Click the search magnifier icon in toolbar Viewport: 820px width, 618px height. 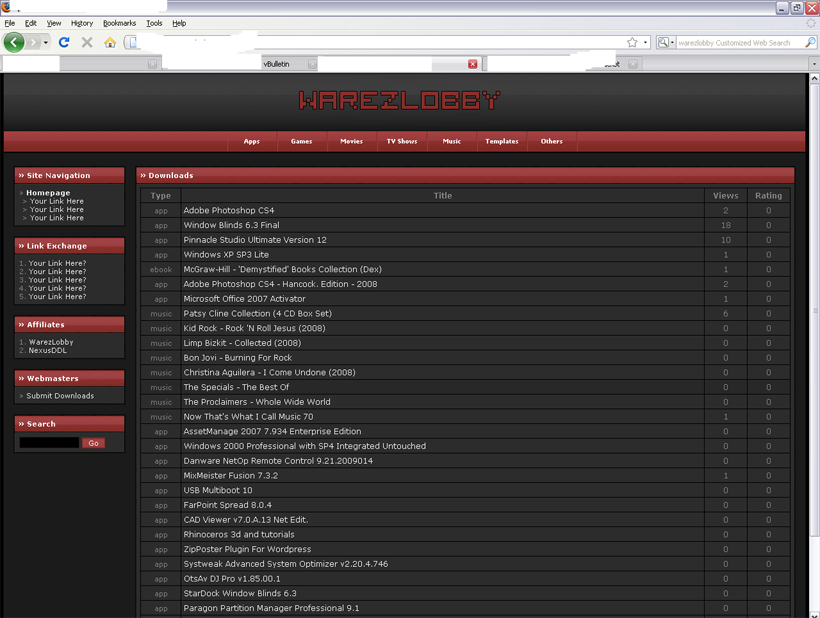pos(810,42)
